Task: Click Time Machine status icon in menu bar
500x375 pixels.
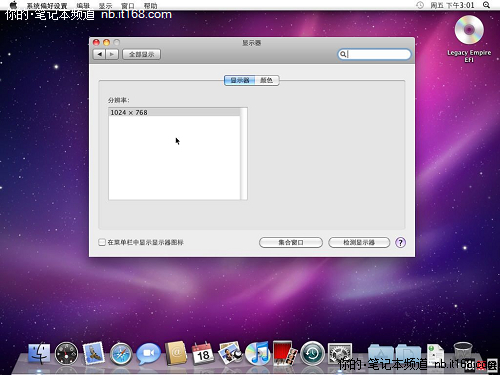Action: click(420, 5)
